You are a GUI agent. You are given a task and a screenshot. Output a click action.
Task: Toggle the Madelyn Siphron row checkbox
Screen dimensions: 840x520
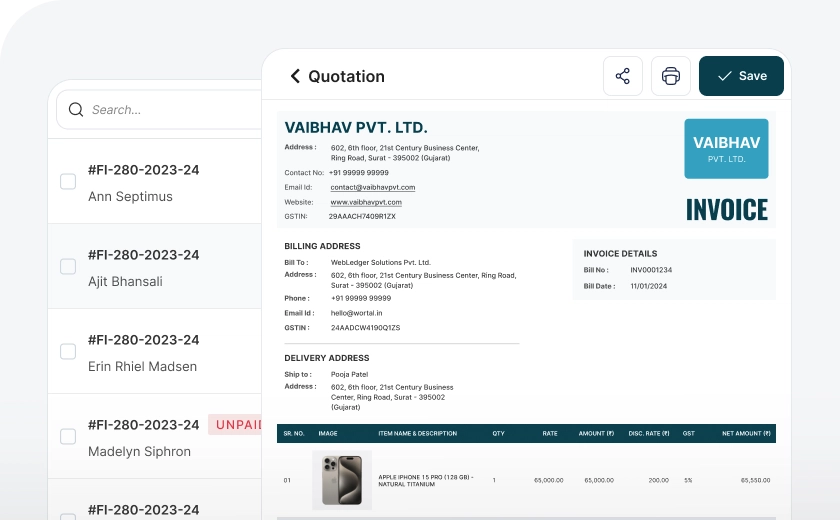68,437
